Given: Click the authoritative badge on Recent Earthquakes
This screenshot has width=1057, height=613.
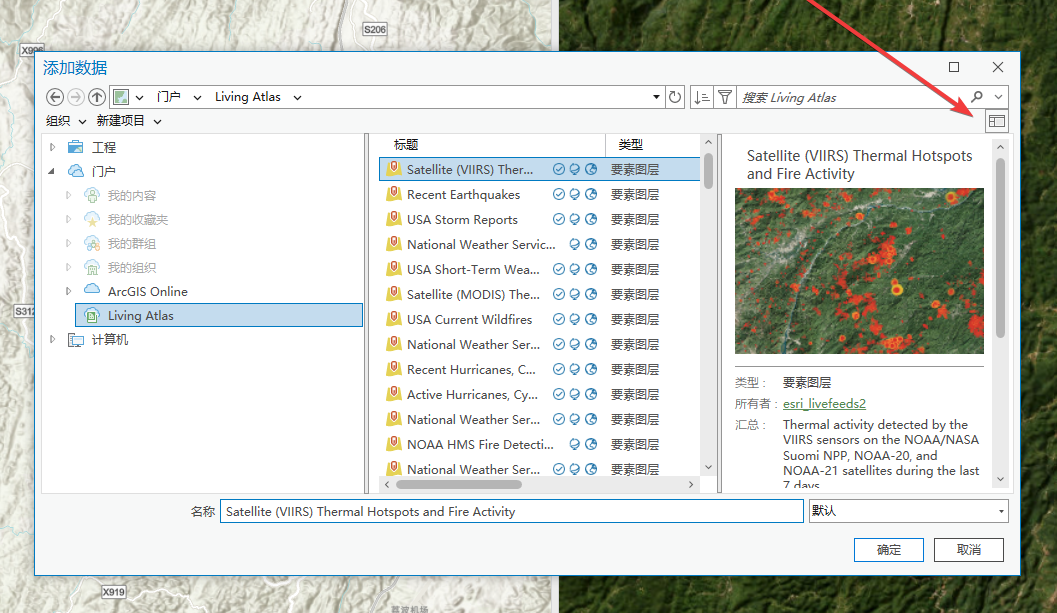Looking at the screenshot, I should click(x=559, y=194).
